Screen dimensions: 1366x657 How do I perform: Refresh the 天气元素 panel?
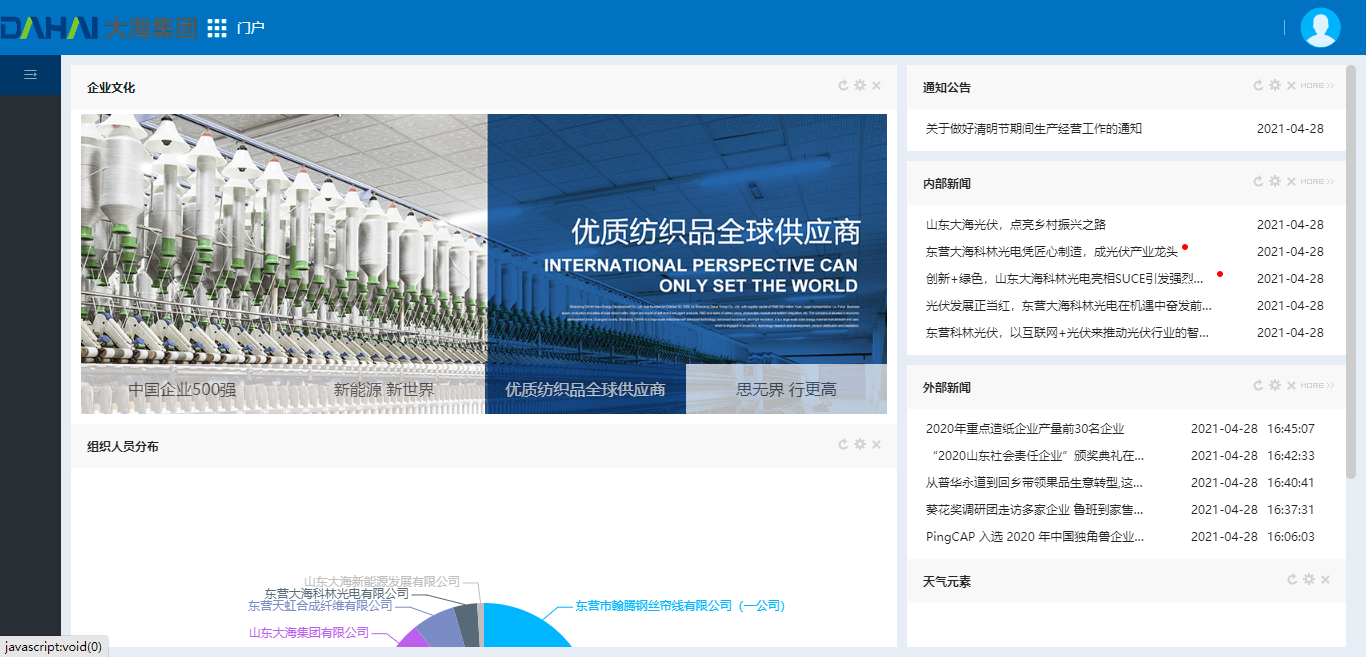coord(1292,580)
